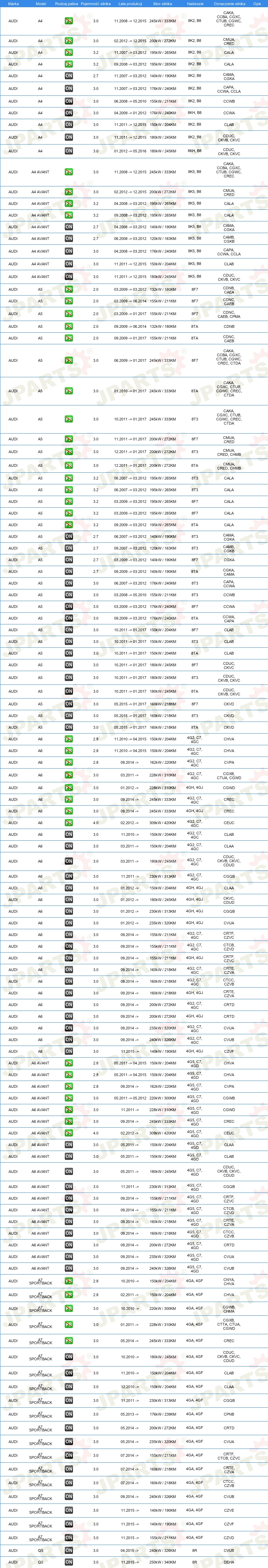The height and width of the screenshot is (1568, 268).
Task: Click diesel icon in A4 01.2012 -> 05.2016 row
Action: 69,151
